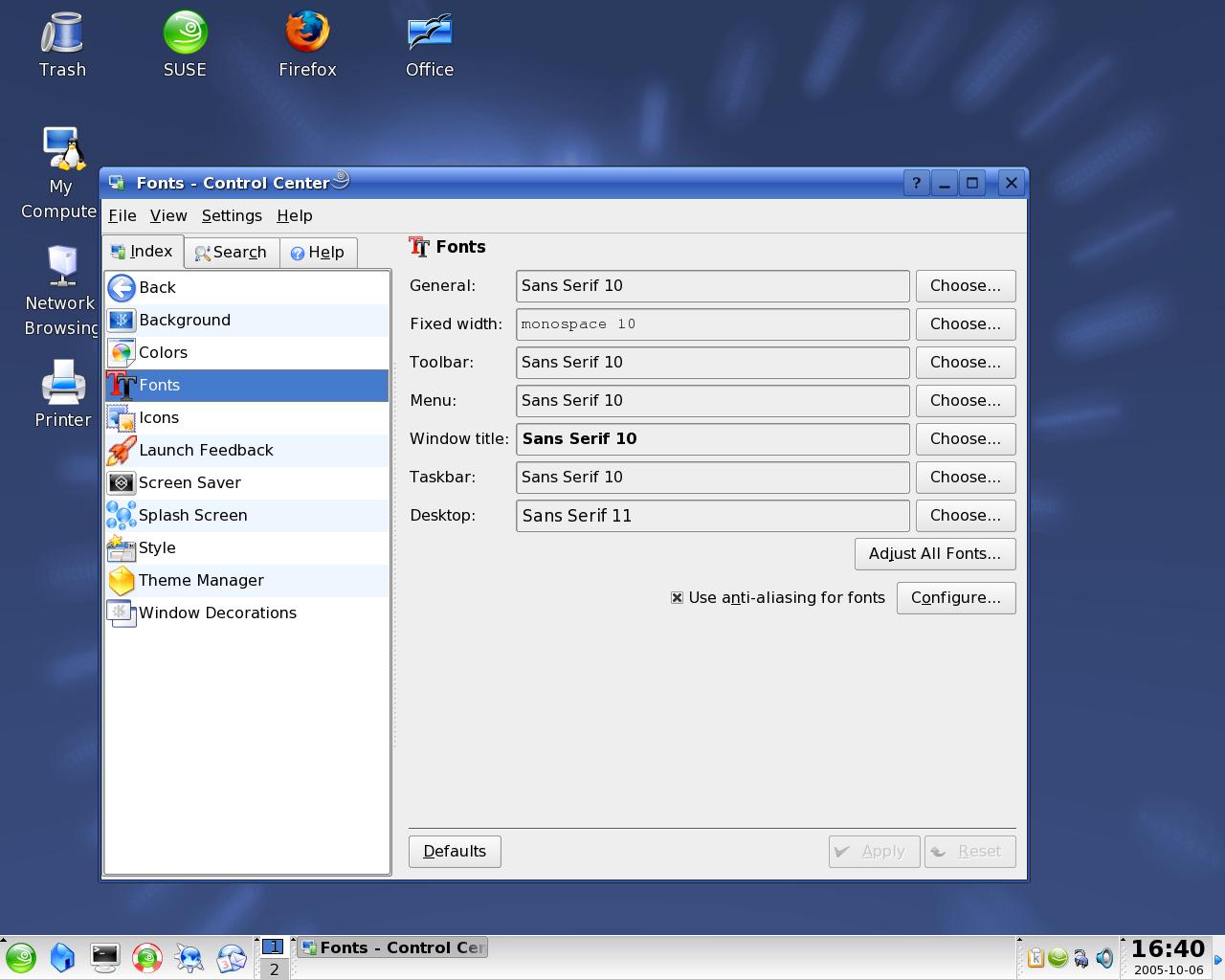Switch to the Index tab
Image resolution: width=1225 pixels, height=980 pixels.
(x=144, y=251)
